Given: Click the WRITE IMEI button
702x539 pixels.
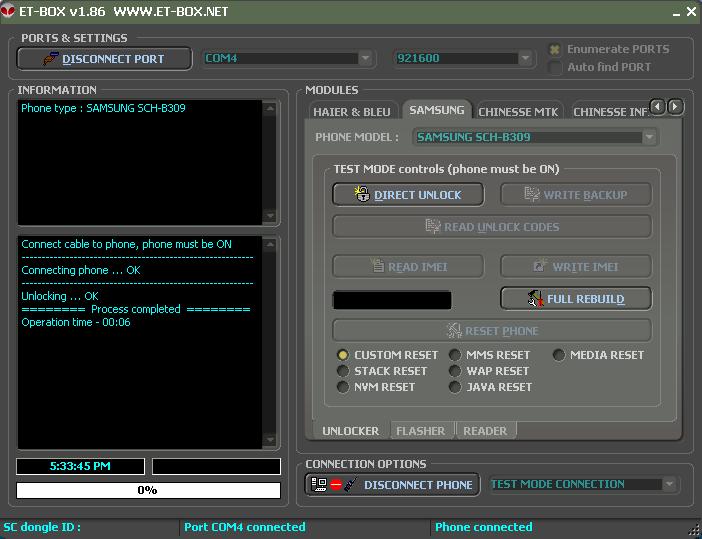Looking at the screenshot, I should click(x=576, y=266).
